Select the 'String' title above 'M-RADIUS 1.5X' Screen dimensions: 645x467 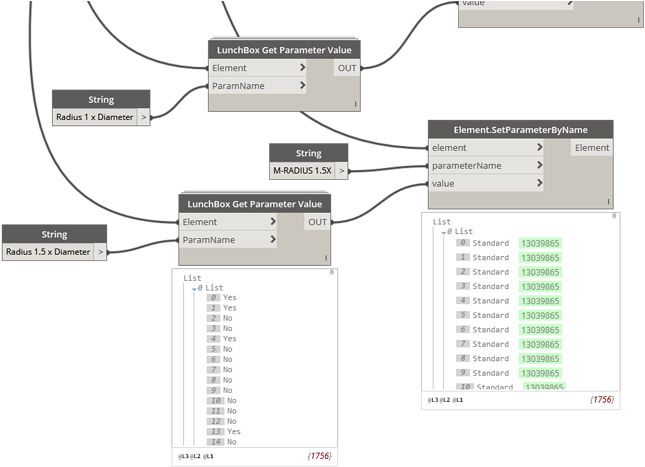(x=309, y=153)
